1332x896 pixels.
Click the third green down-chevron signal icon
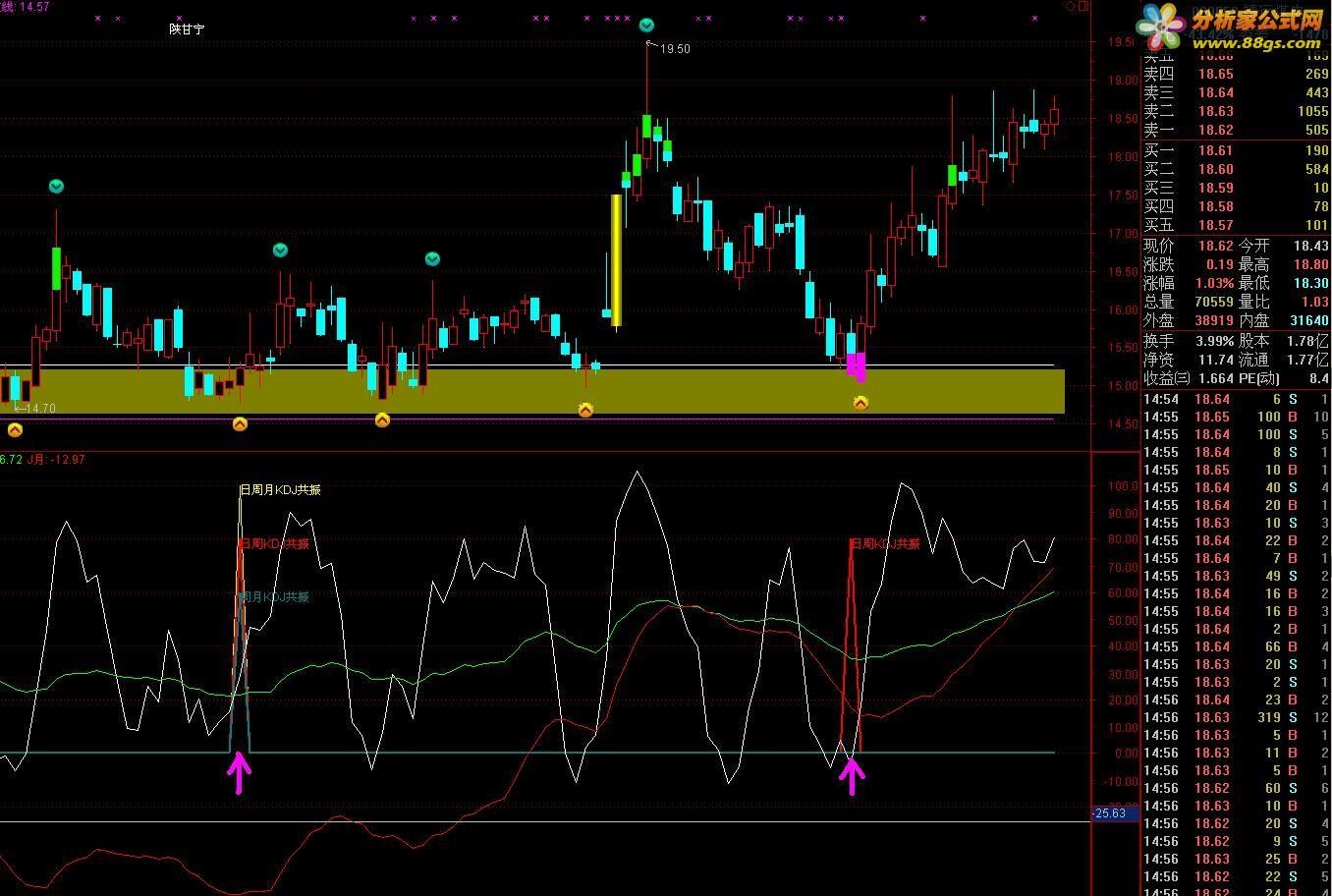pyautogui.click(x=432, y=259)
